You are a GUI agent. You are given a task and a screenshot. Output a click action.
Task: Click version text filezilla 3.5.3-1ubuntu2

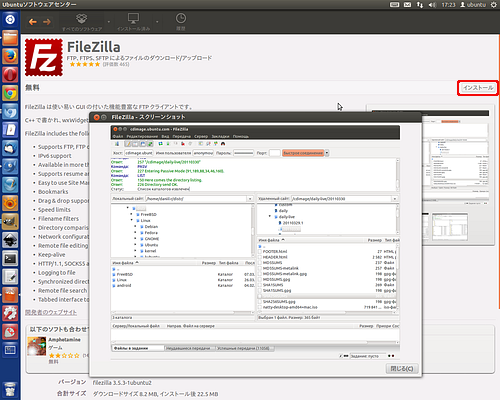(x=122, y=383)
